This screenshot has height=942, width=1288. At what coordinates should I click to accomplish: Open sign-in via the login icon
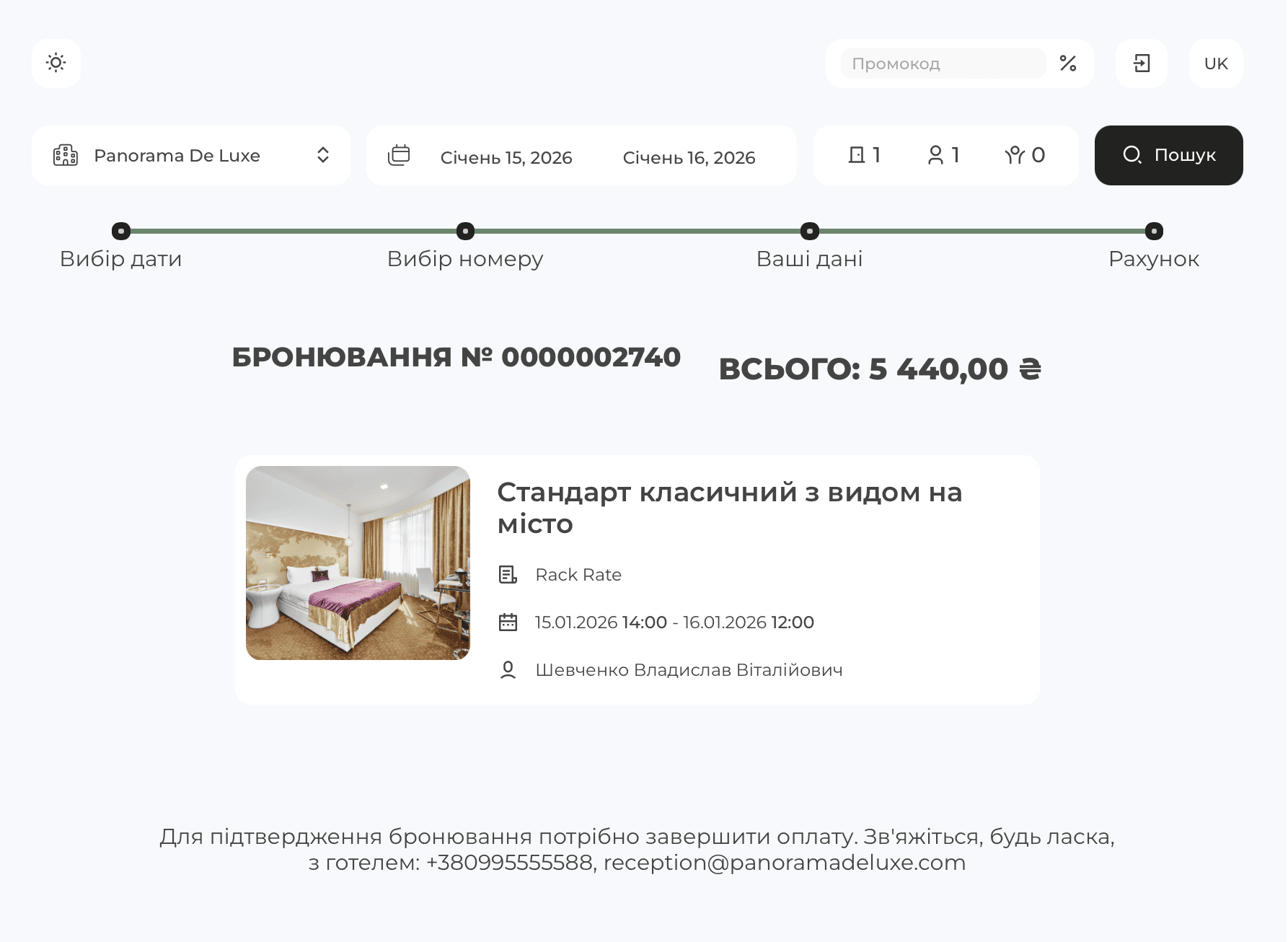tap(1142, 63)
